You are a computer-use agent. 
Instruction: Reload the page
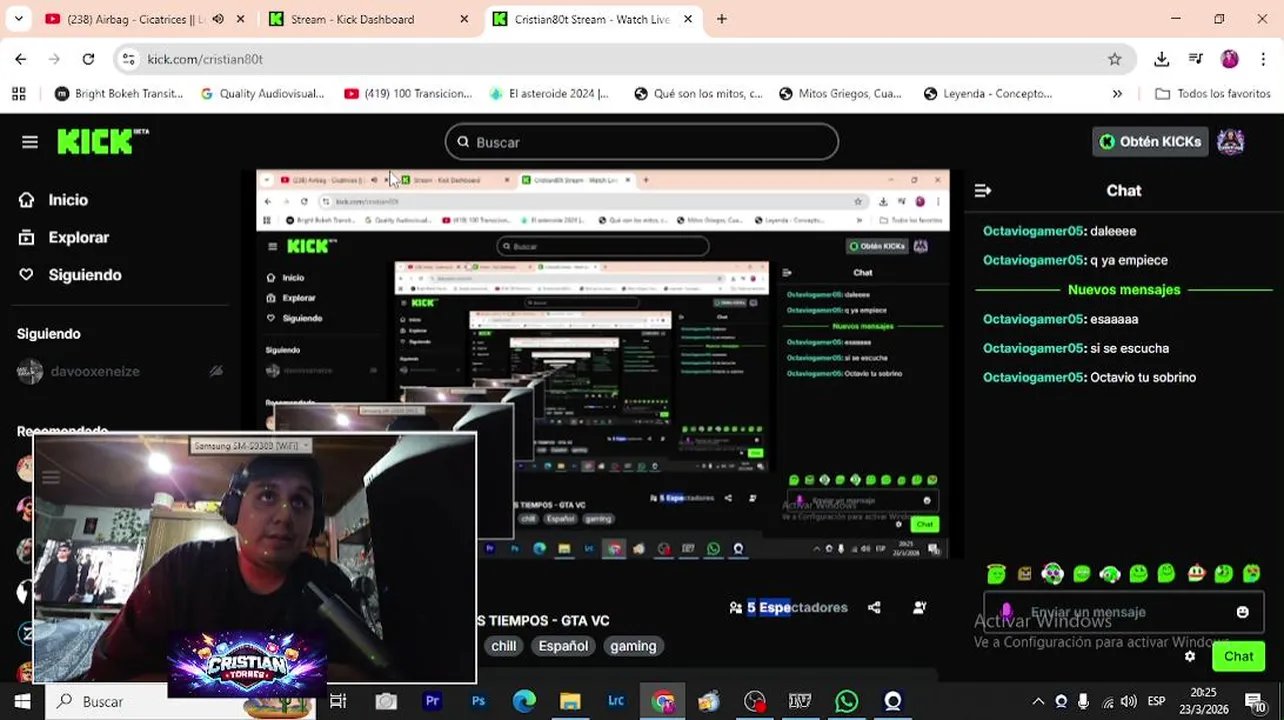[x=88, y=59]
